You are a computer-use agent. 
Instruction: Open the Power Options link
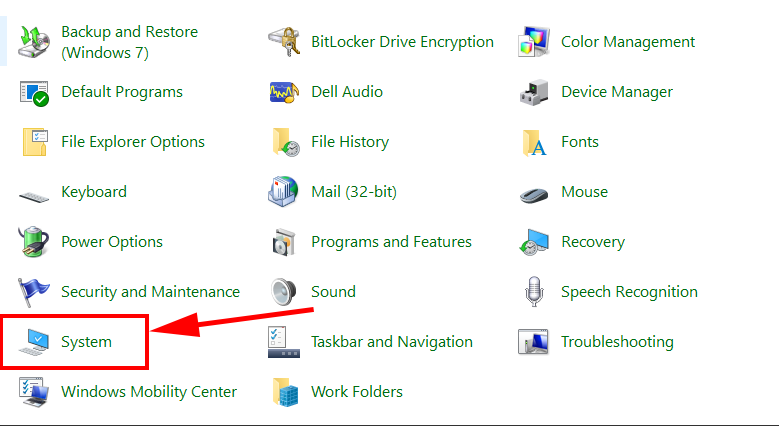tap(112, 242)
